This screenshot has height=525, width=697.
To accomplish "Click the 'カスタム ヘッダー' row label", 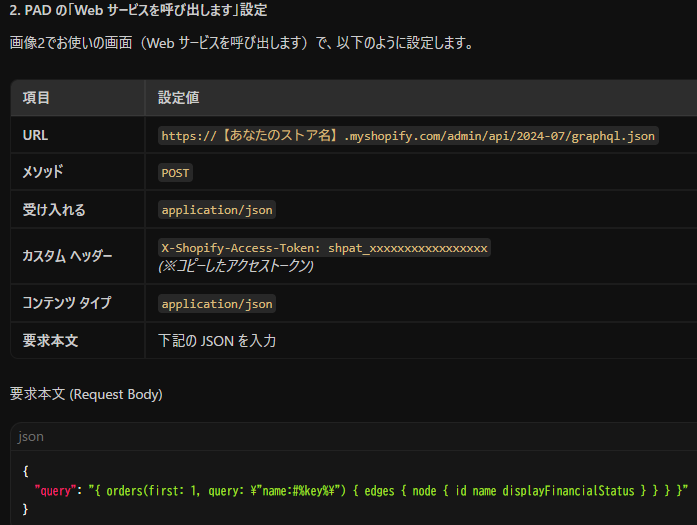I will click(x=67, y=256).
